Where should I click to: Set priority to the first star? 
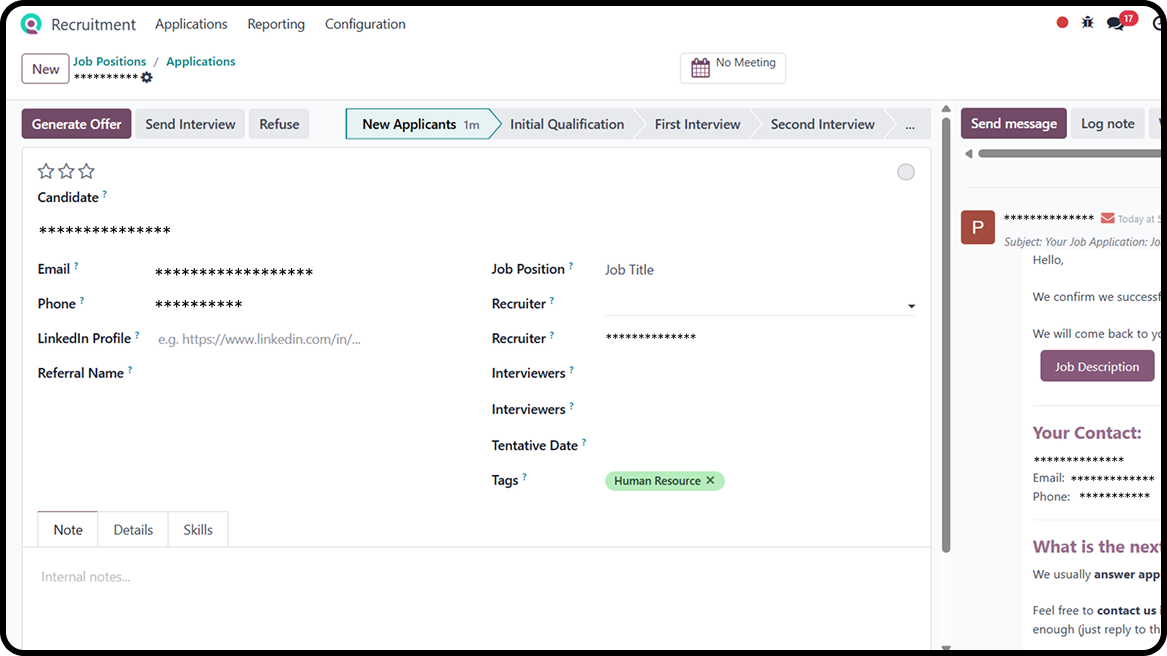pyautogui.click(x=46, y=171)
